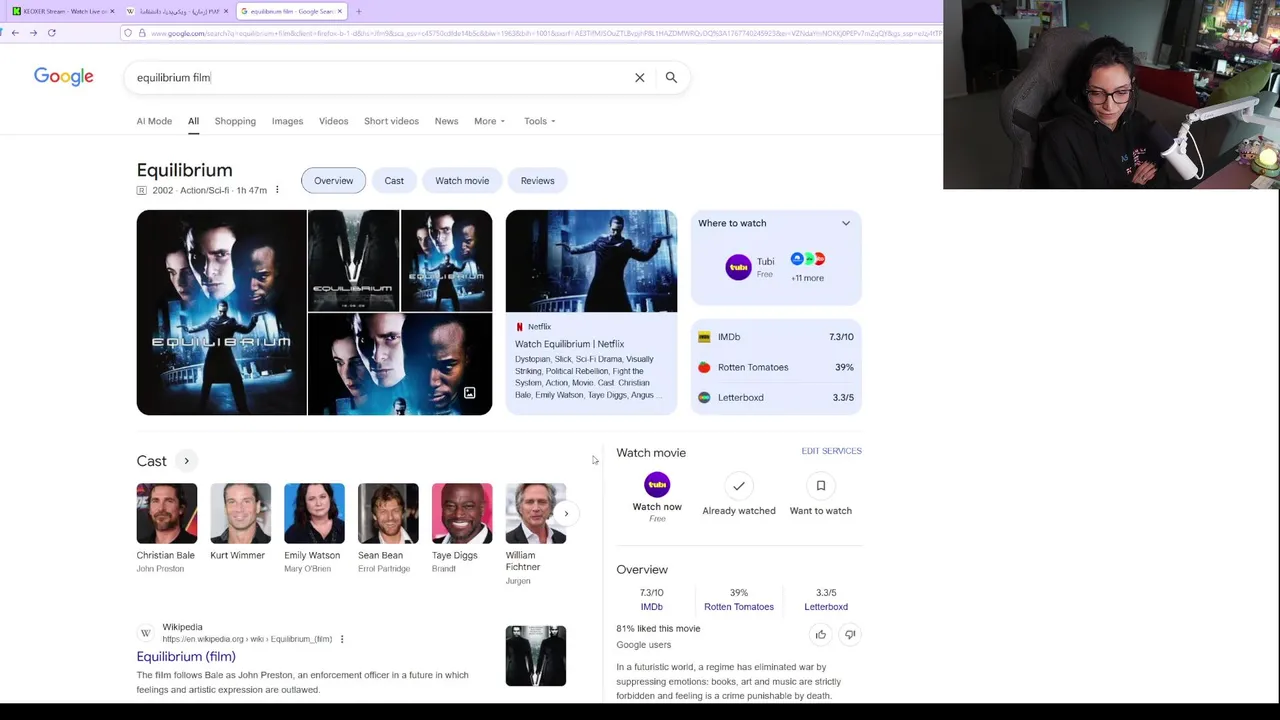Viewport: 1280px width, 720px height.
Task: Click the thumbs down icon
Action: click(850, 634)
